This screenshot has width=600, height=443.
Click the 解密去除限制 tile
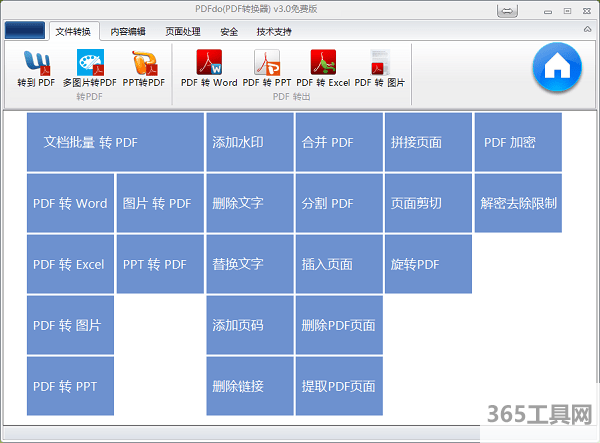point(518,203)
